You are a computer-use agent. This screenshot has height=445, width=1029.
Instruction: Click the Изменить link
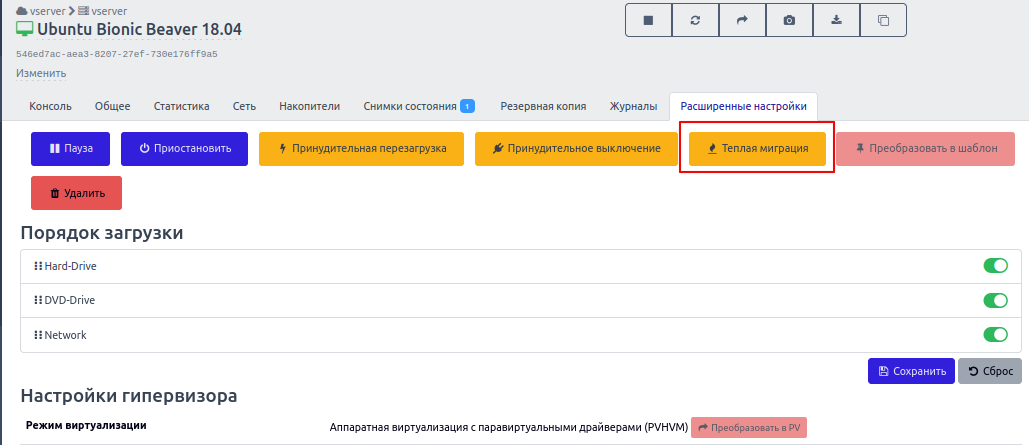click(41, 73)
